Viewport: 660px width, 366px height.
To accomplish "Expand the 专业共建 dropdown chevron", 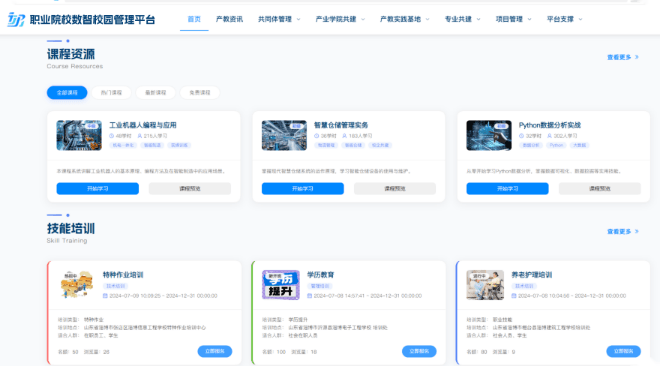I will (x=478, y=19).
